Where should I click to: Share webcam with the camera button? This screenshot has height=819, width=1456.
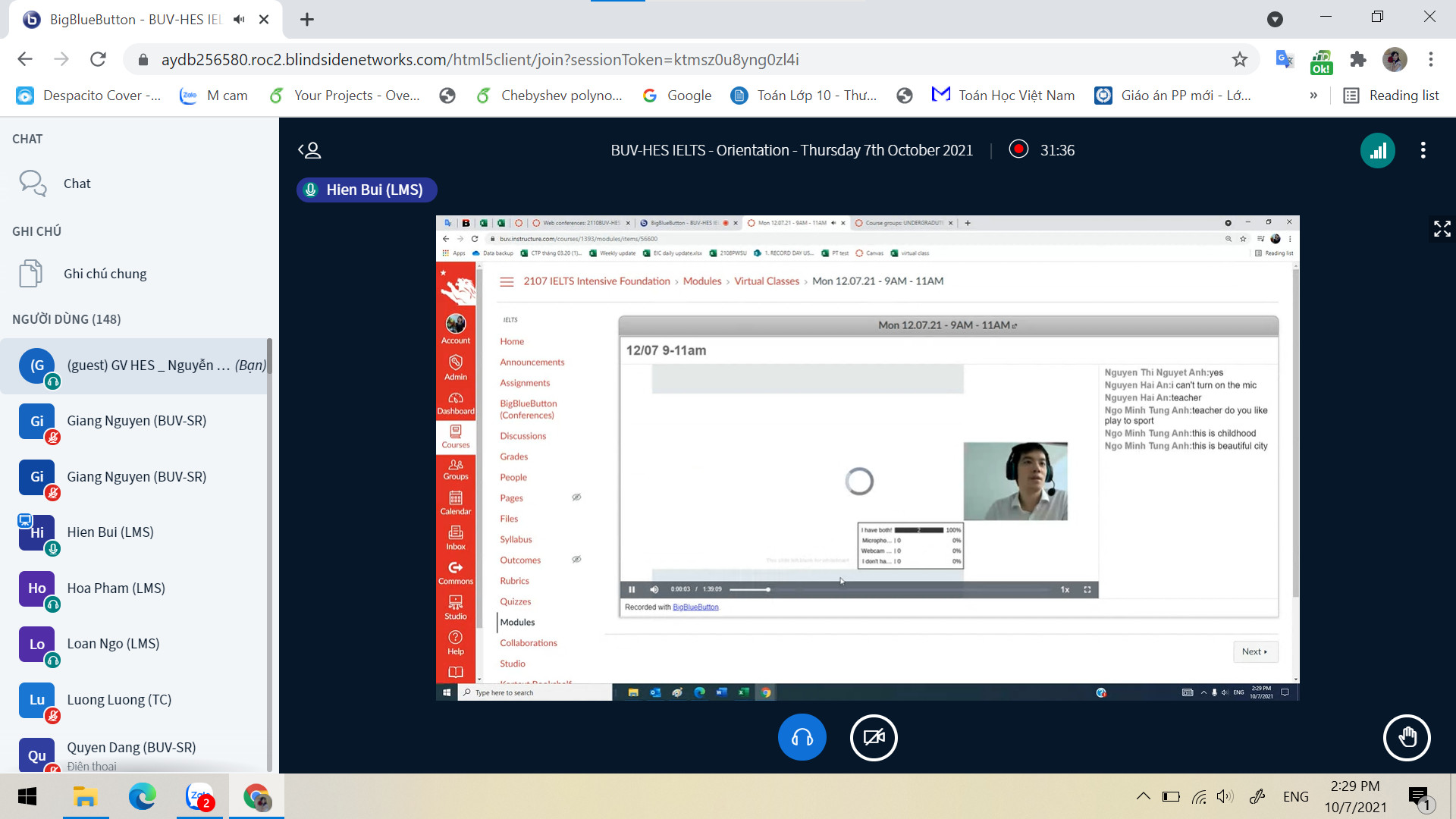coord(874,737)
